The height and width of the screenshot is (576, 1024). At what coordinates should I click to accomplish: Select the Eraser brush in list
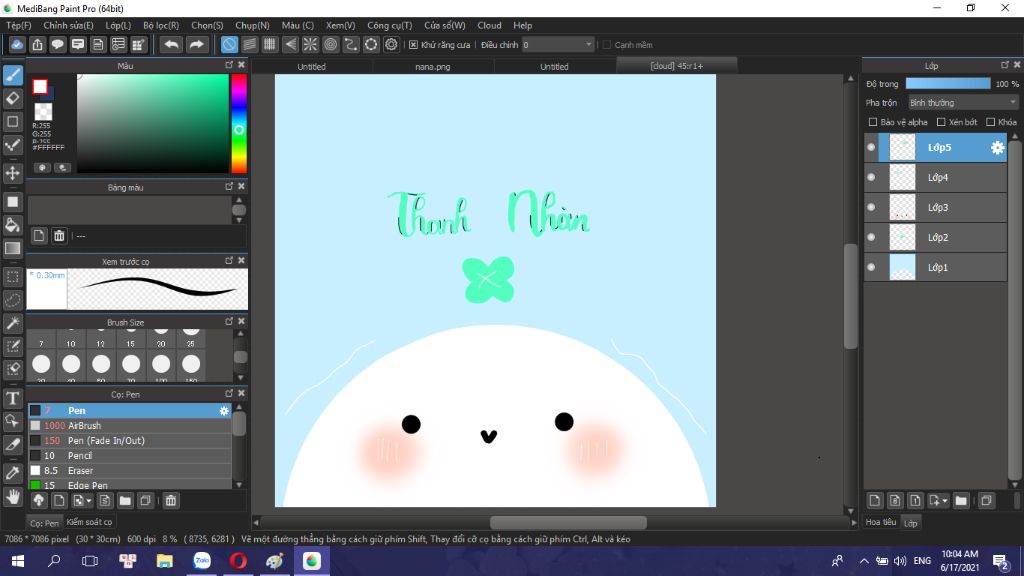pyautogui.click(x=129, y=471)
